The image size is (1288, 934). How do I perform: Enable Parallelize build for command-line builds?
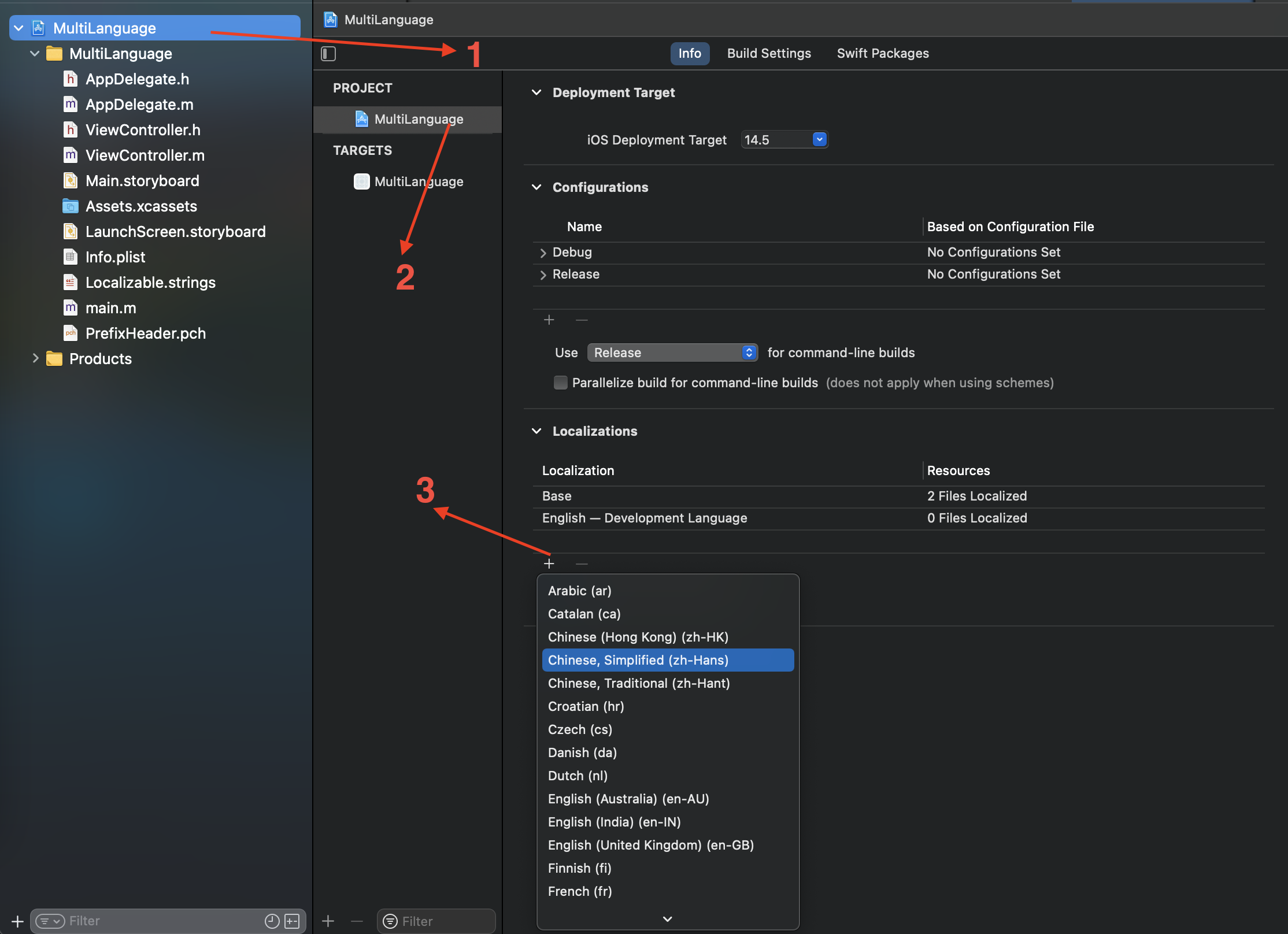[560, 383]
